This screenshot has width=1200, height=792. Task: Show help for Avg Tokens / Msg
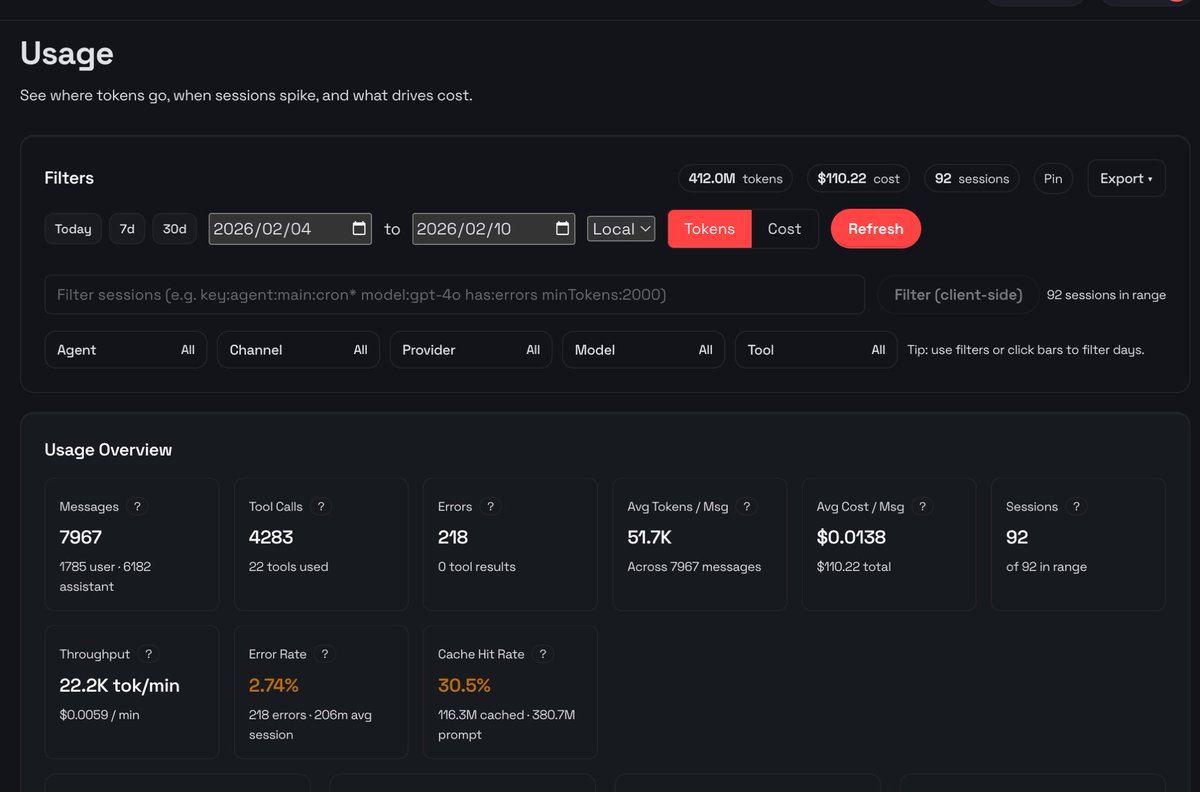[747, 507]
